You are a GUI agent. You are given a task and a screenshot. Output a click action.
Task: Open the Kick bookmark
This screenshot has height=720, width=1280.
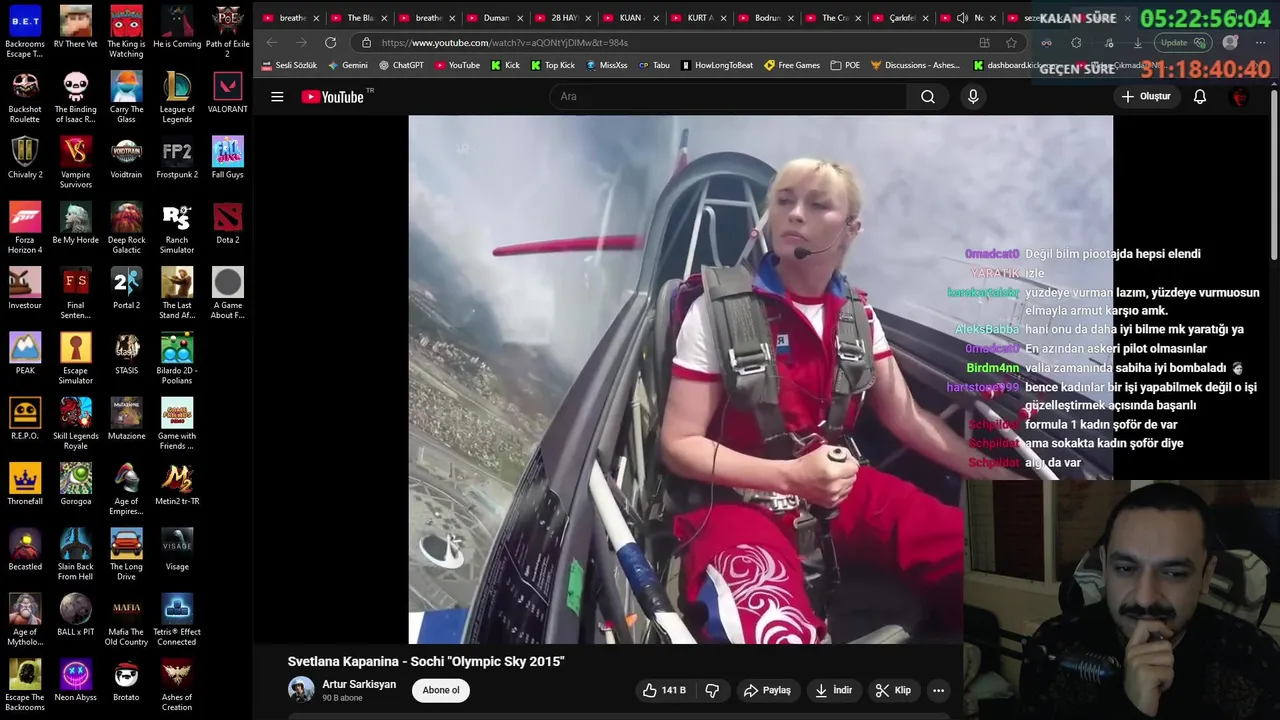click(x=505, y=65)
